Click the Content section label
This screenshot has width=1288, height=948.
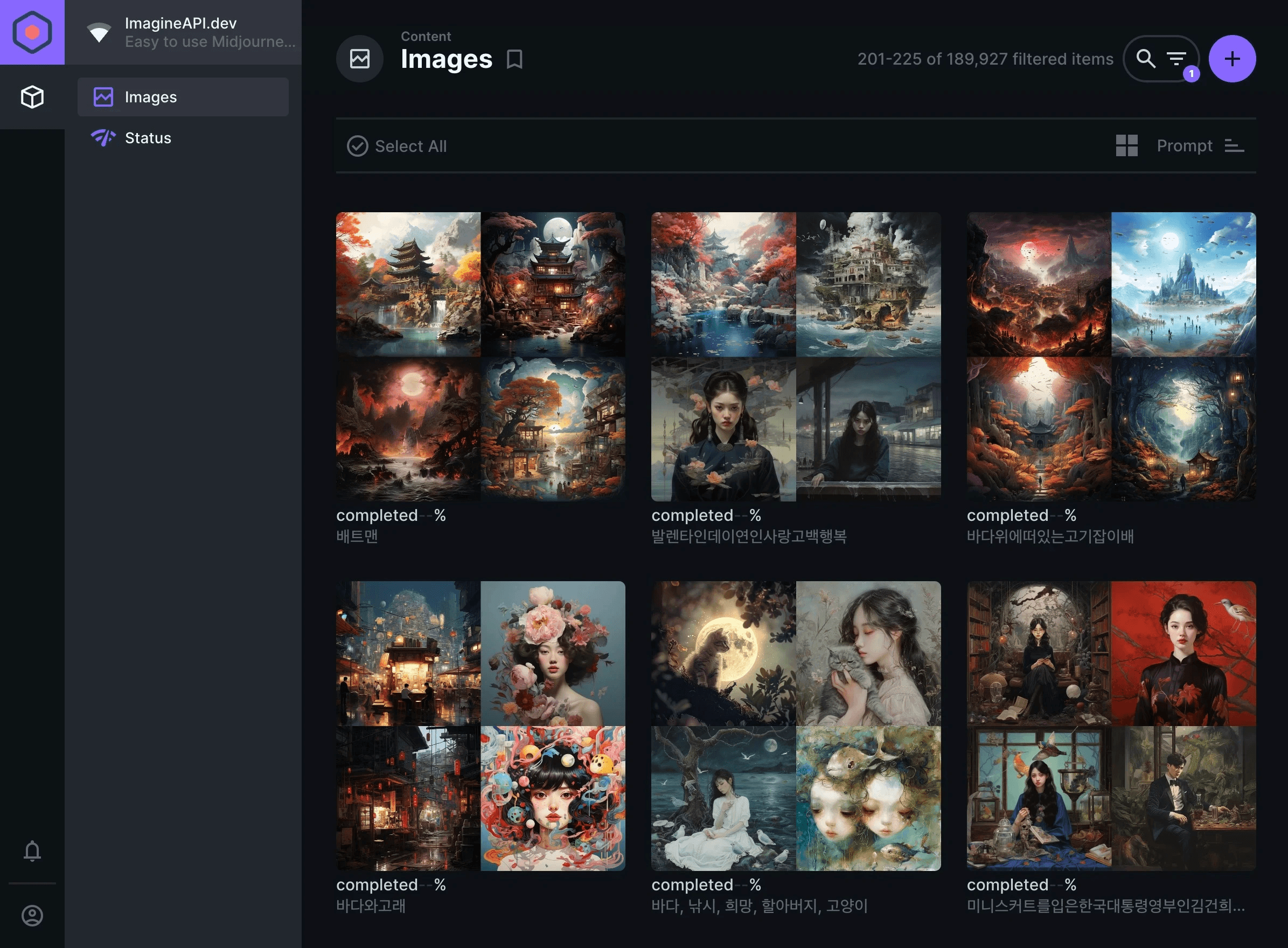click(426, 36)
